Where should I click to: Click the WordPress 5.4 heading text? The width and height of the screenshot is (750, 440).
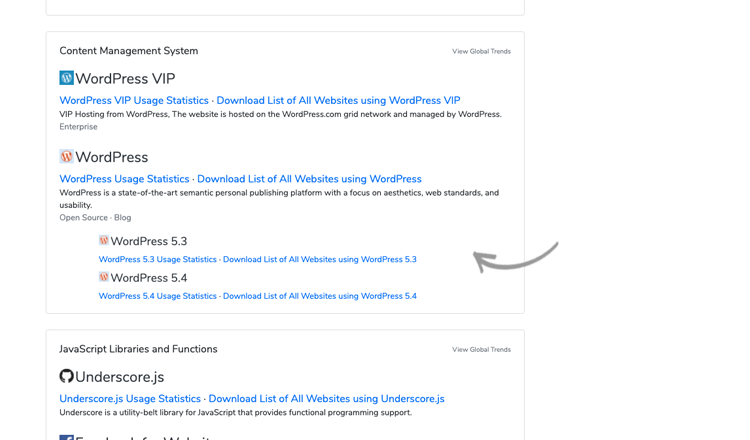coord(149,278)
